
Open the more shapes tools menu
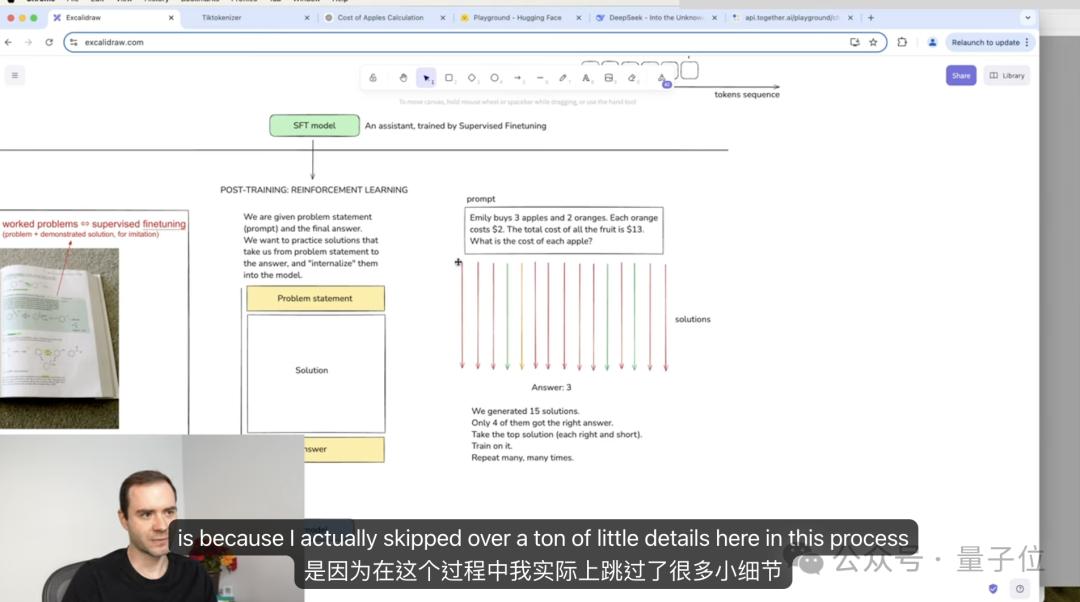click(662, 79)
